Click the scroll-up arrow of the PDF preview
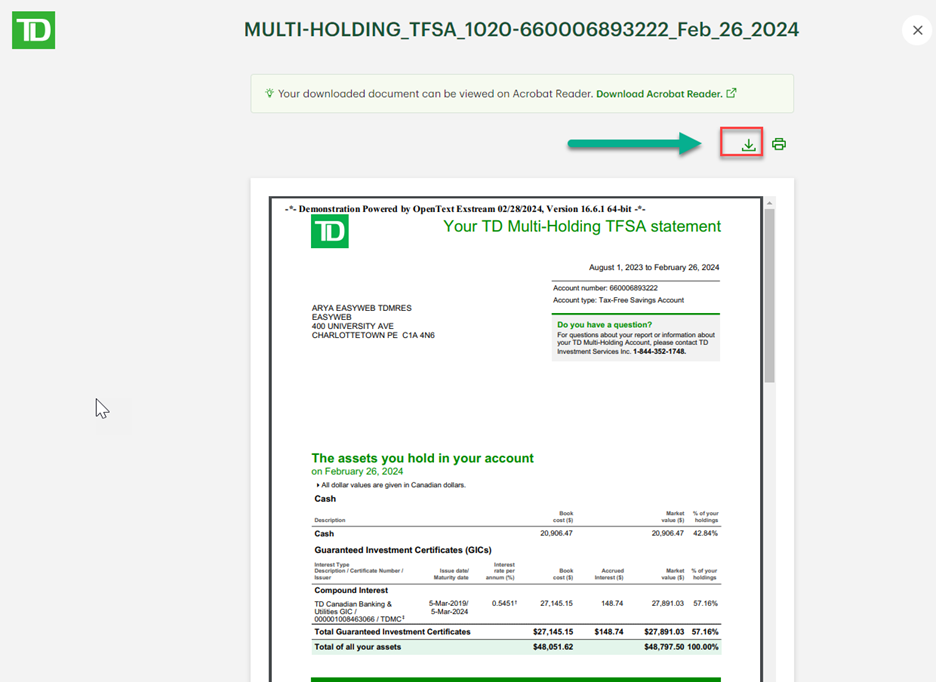 point(769,203)
